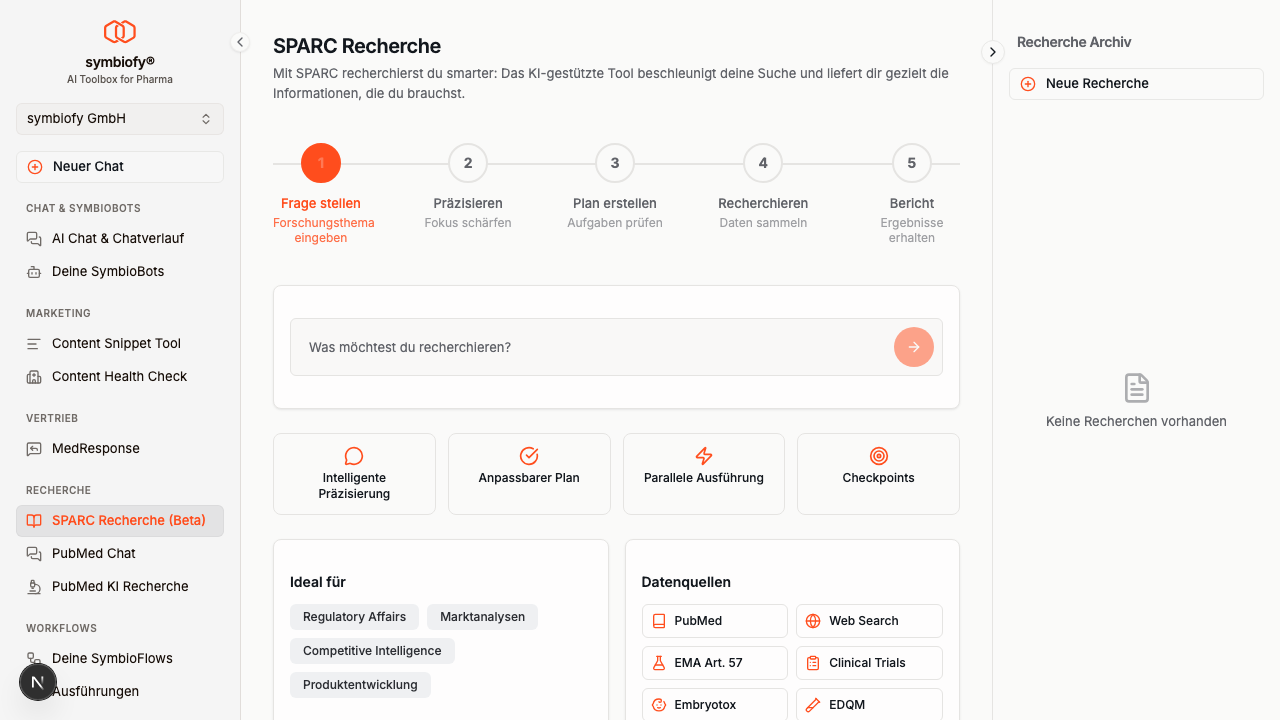Select the Embryotox source icon
The height and width of the screenshot is (720, 1280).
coord(659,704)
